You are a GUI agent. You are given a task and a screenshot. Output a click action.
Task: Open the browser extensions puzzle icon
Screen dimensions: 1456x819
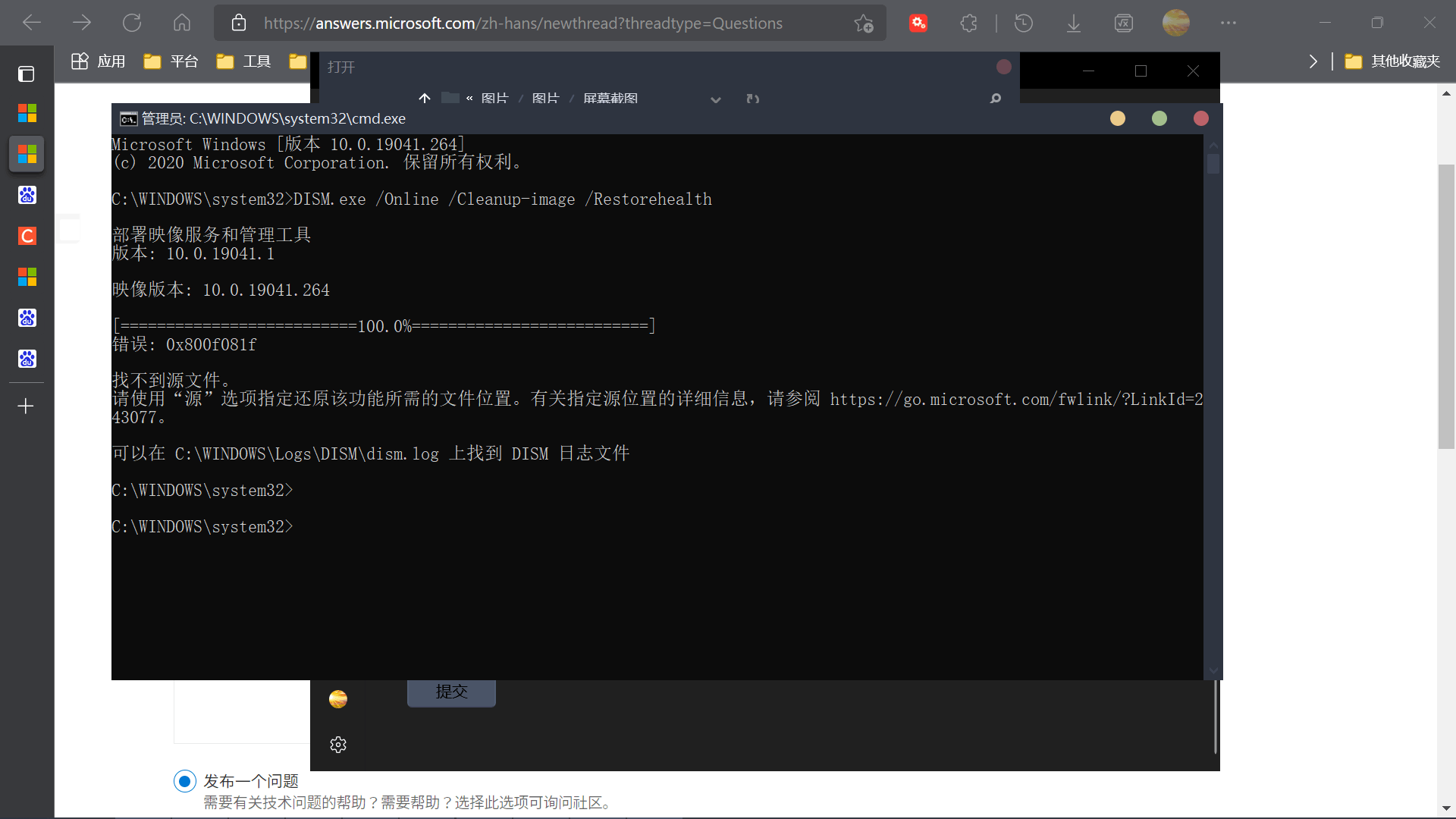tap(968, 24)
